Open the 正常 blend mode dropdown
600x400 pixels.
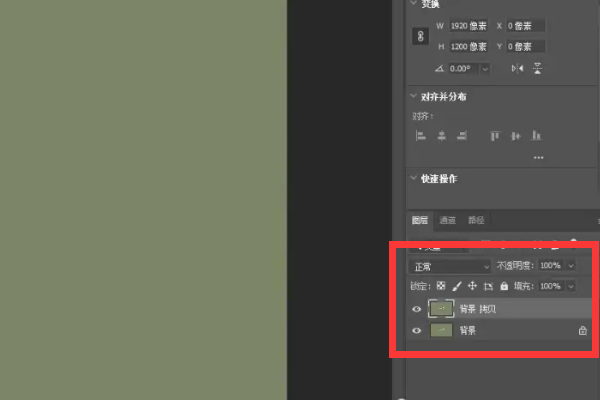coord(450,266)
